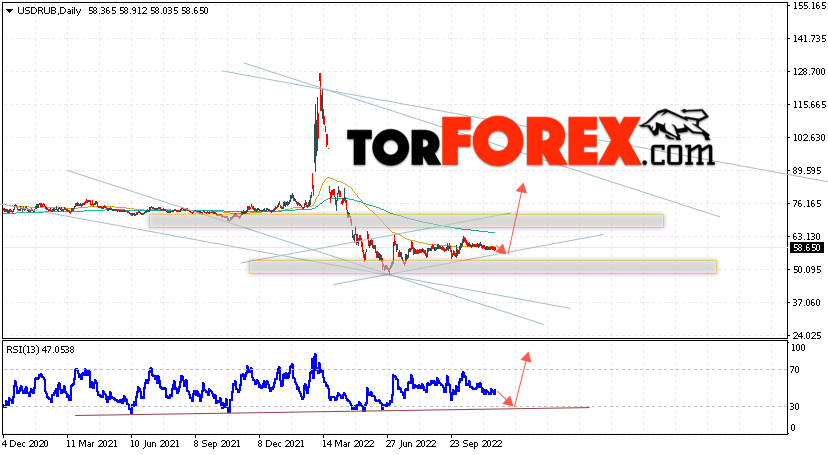Select the lower gray support zone rectangle

(x=483, y=267)
